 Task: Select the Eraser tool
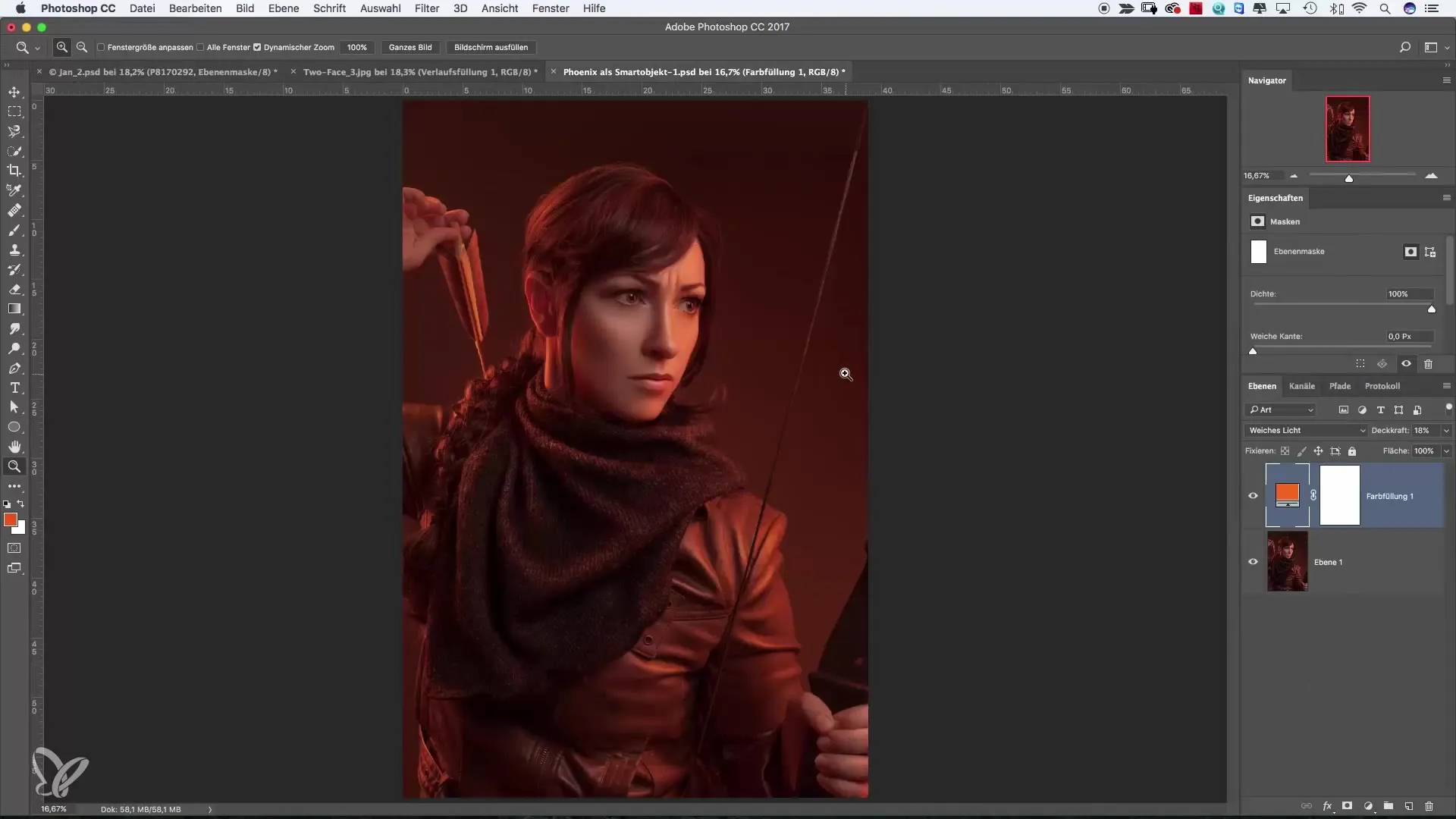14,289
